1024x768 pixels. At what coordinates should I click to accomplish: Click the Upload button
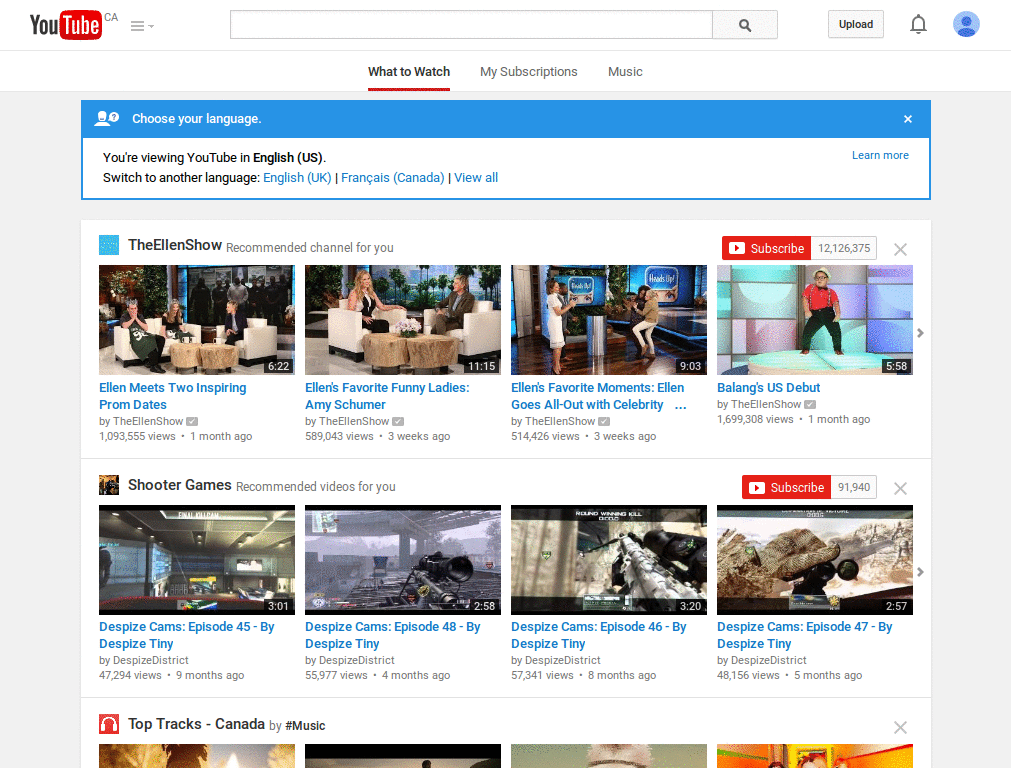pyautogui.click(x=856, y=24)
